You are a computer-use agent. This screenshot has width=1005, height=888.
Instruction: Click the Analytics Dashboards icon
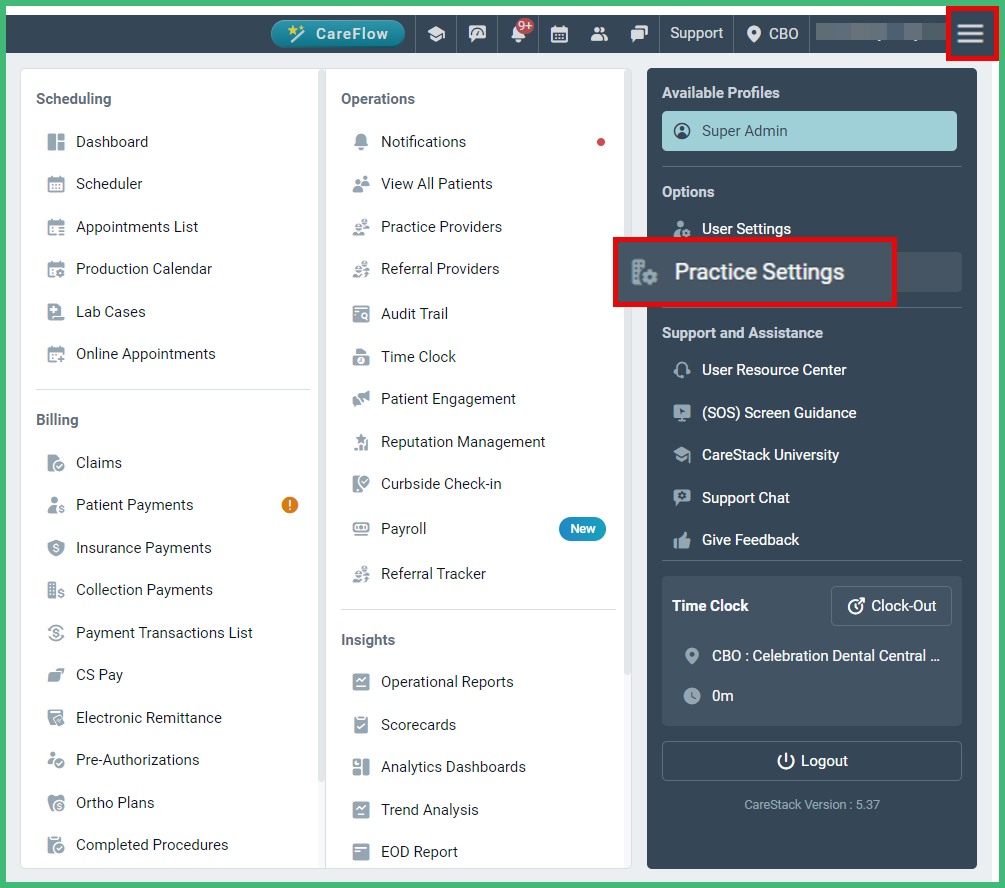coord(361,767)
